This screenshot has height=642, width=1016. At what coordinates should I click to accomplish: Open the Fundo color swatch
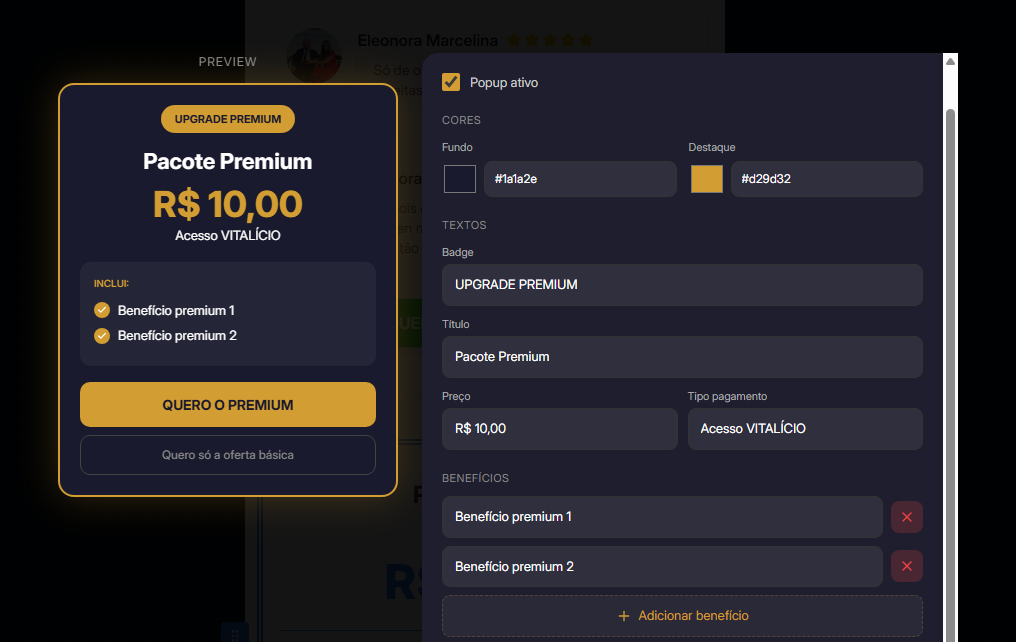(x=460, y=179)
